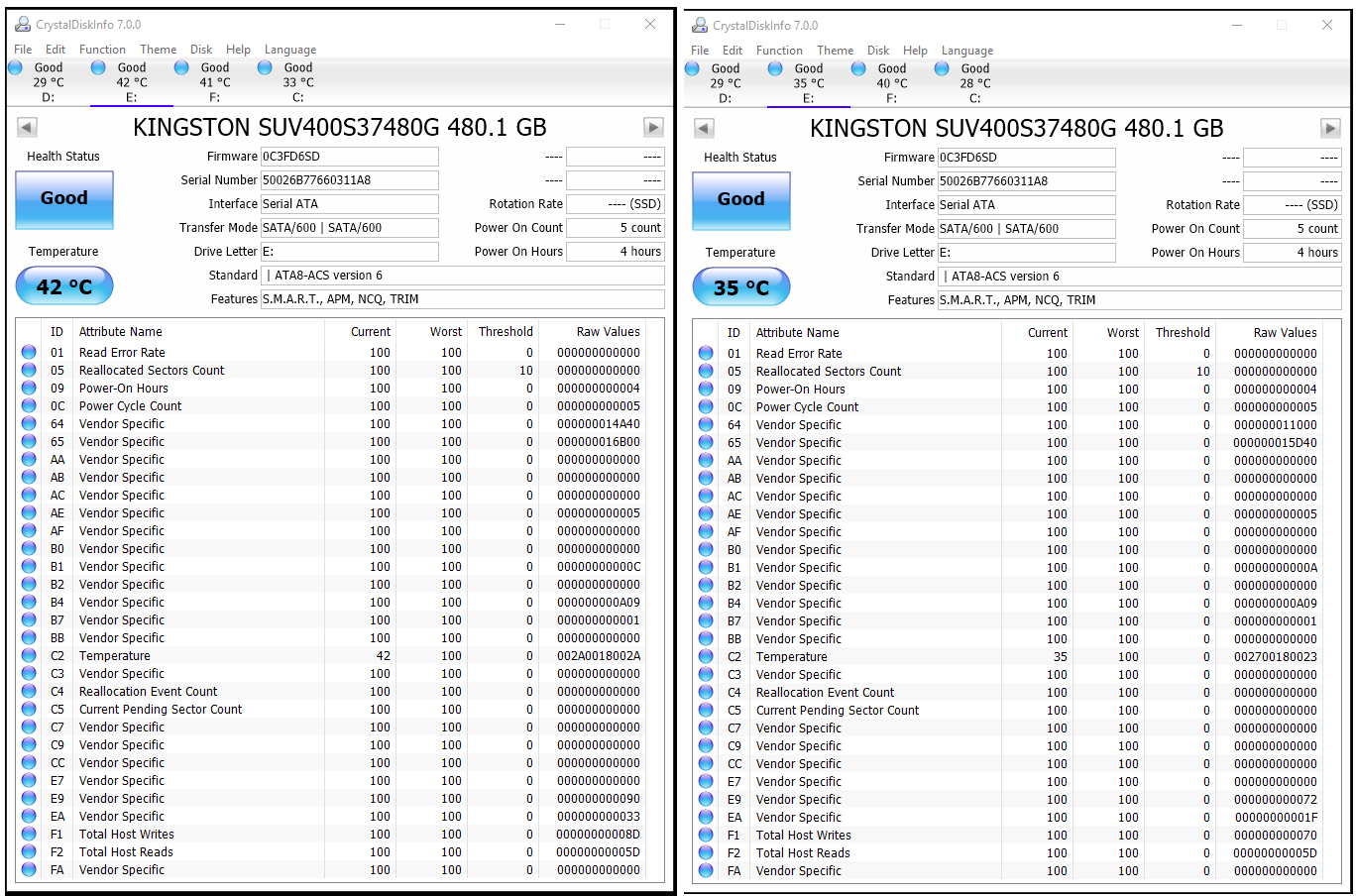Click the CrystalDiskInfo app icon in left window title bar
The image size is (1356, 896).
point(23,24)
